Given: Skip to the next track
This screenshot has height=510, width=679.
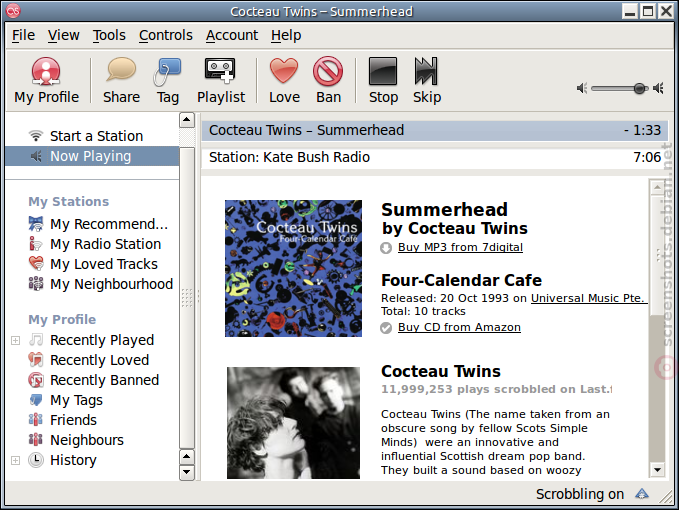Looking at the screenshot, I should [427, 80].
